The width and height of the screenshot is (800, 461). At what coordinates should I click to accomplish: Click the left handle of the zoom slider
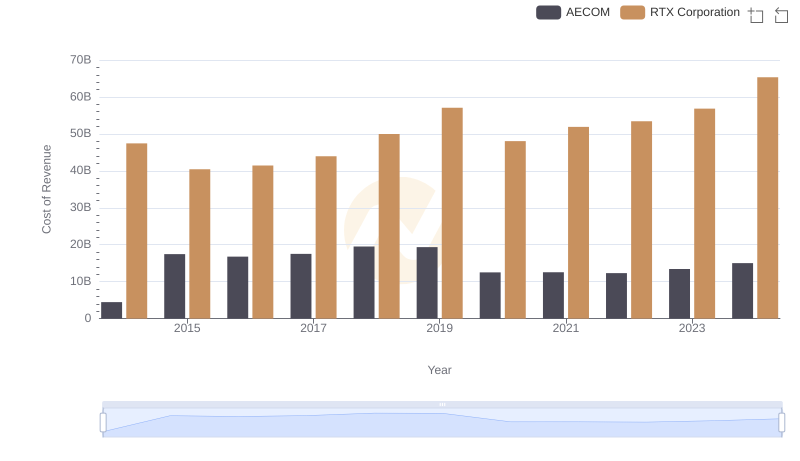(x=103, y=423)
